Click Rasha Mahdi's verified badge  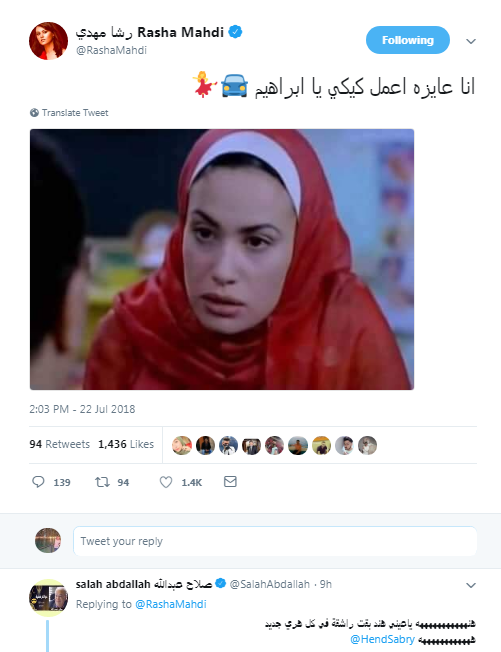click(235, 32)
